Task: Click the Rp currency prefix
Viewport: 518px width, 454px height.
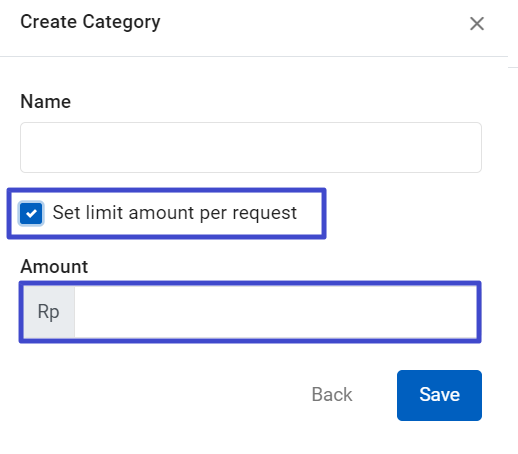Action: [49, 312]
